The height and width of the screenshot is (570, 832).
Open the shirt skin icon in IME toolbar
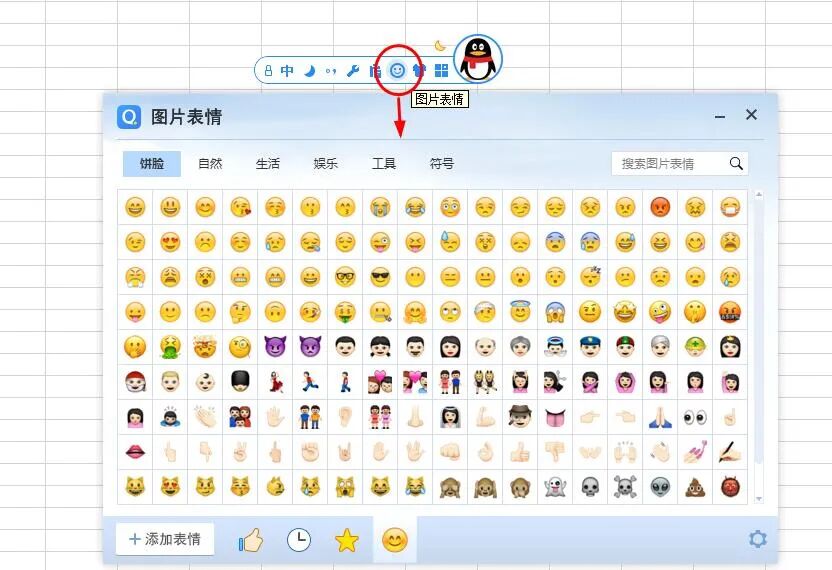[x=419, y=70]
